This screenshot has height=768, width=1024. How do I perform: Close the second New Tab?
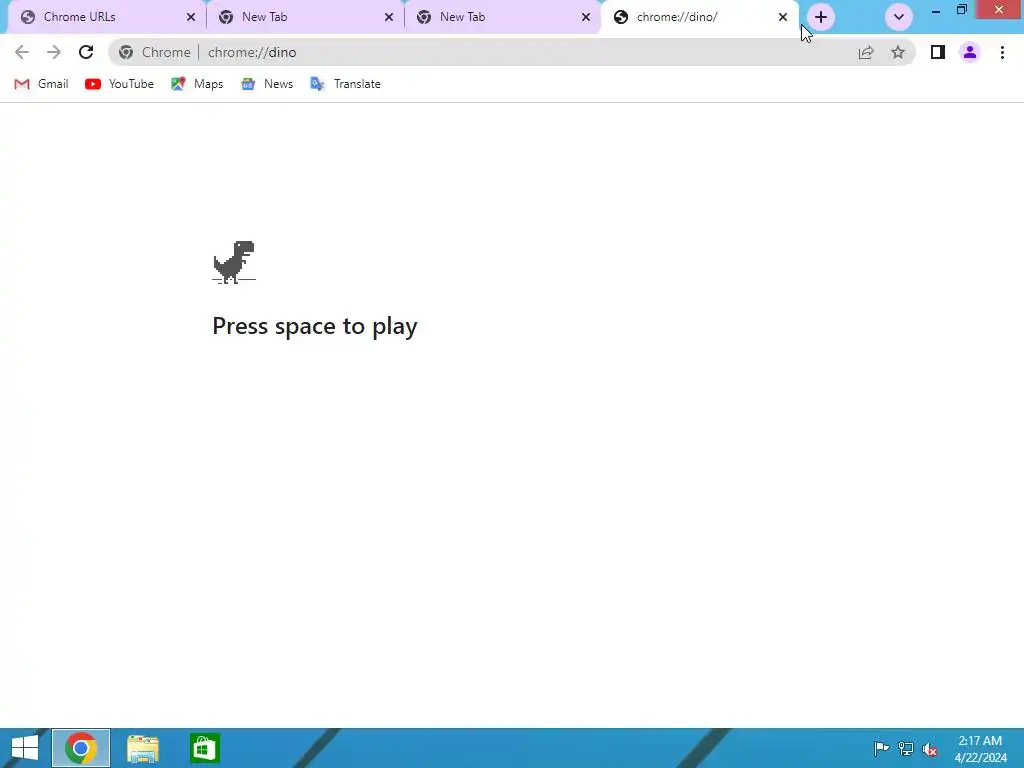586,17
